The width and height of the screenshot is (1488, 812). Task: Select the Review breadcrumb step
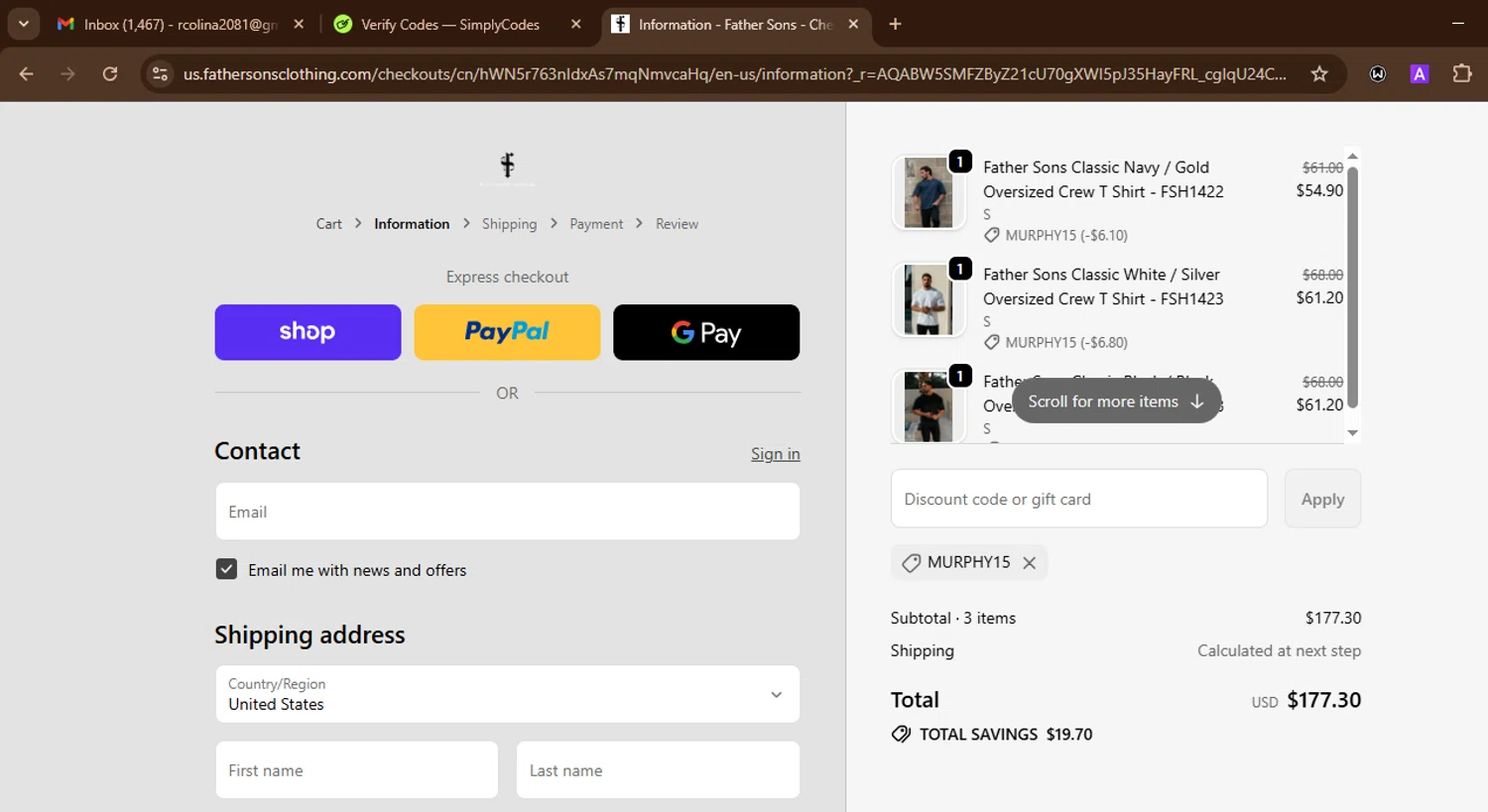coord(677,224)
